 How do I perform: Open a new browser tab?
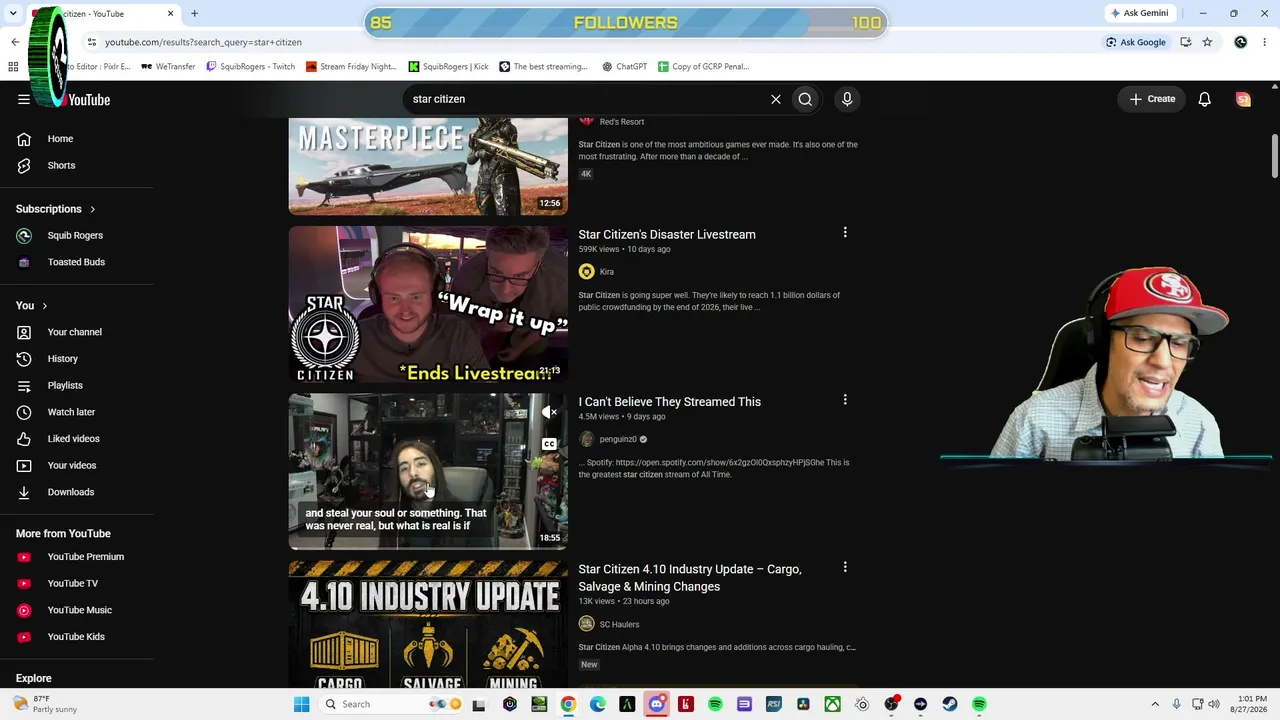[194, 13]
